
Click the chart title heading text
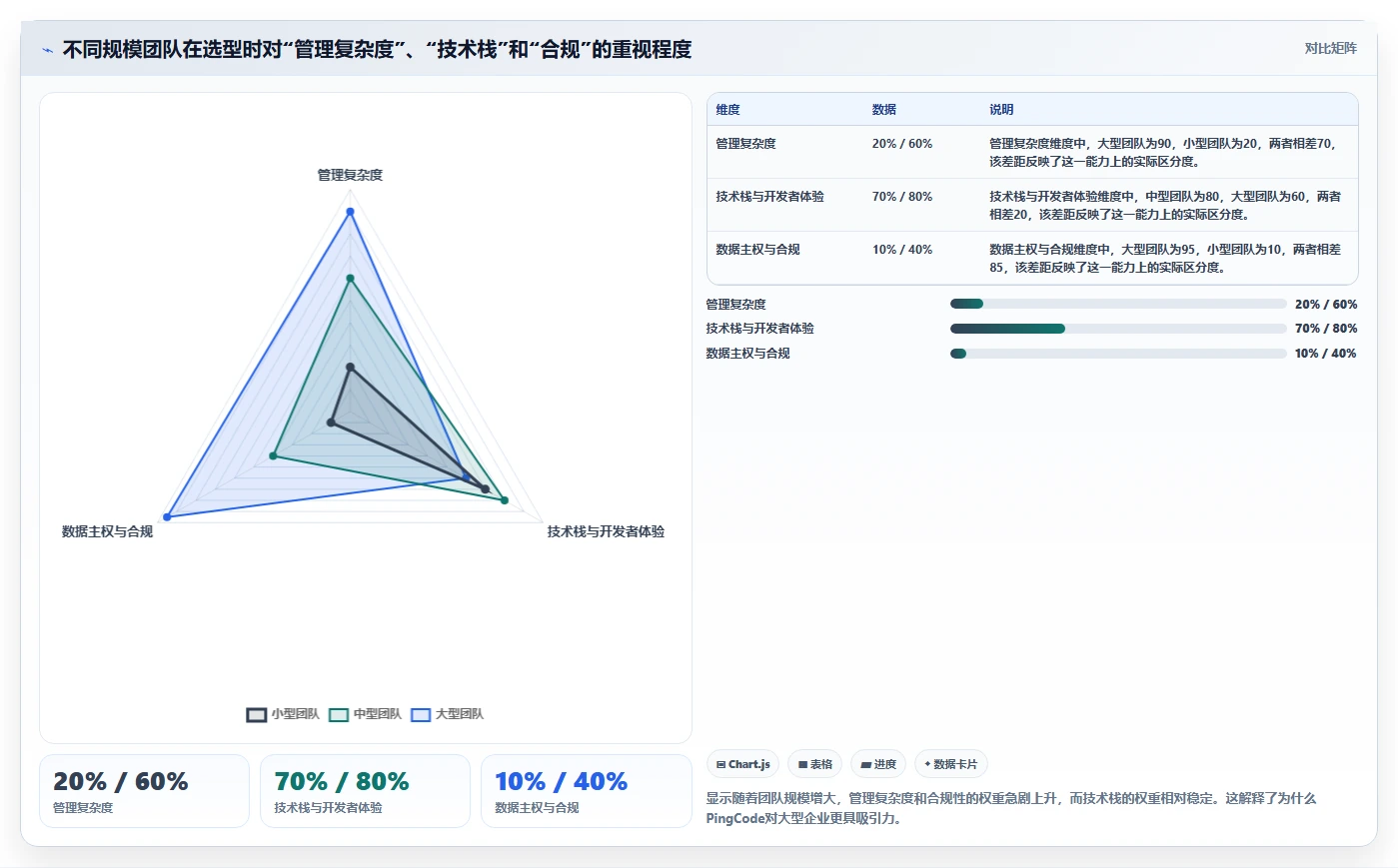[377, 50]
